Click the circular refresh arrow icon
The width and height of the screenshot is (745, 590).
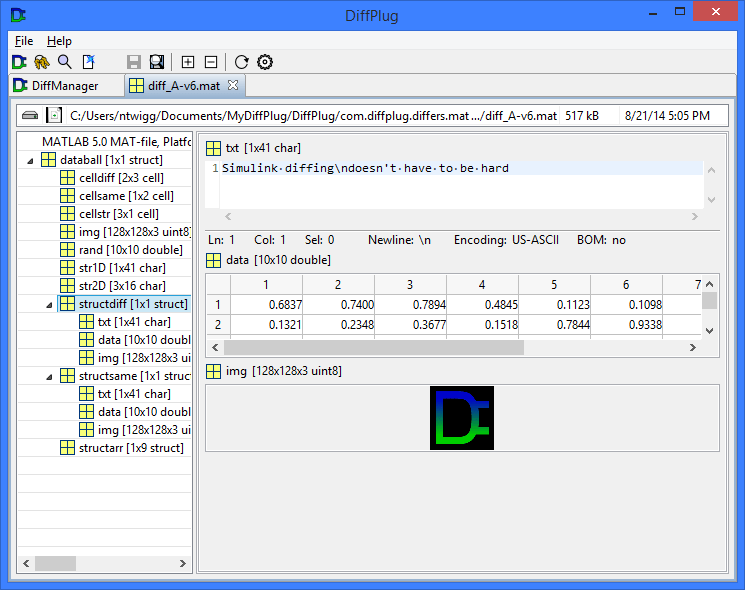coord(241,62)
